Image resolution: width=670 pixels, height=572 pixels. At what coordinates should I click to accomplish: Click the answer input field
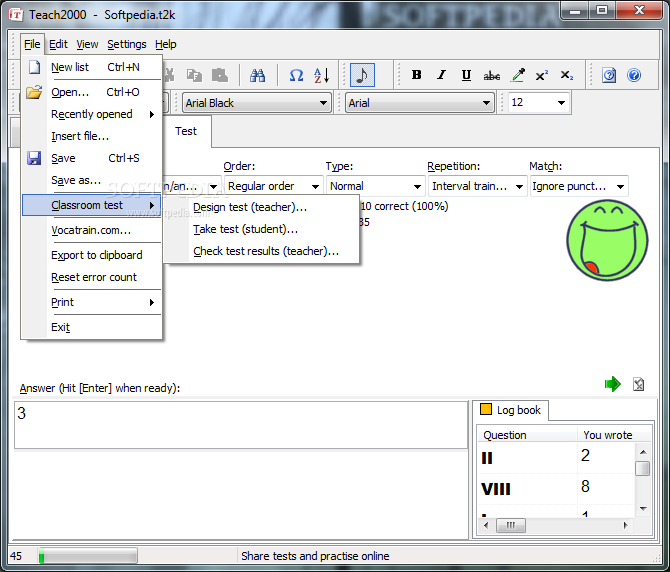241,425
